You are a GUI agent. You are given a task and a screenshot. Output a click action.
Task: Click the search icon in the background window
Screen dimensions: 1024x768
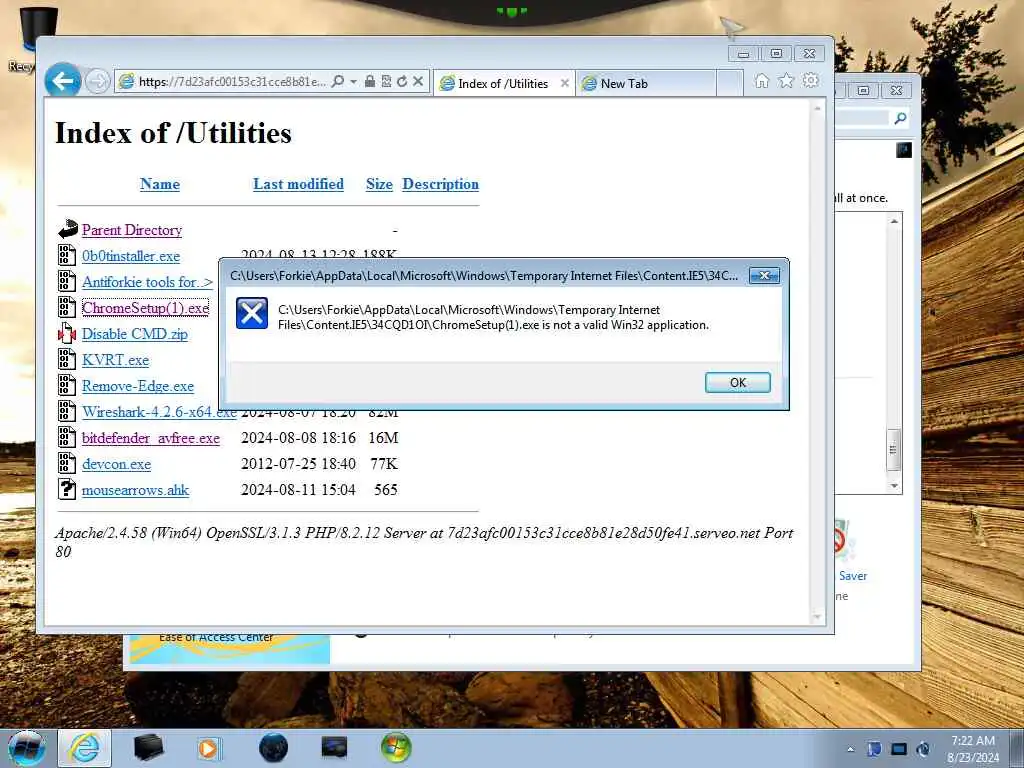(901, 118)
